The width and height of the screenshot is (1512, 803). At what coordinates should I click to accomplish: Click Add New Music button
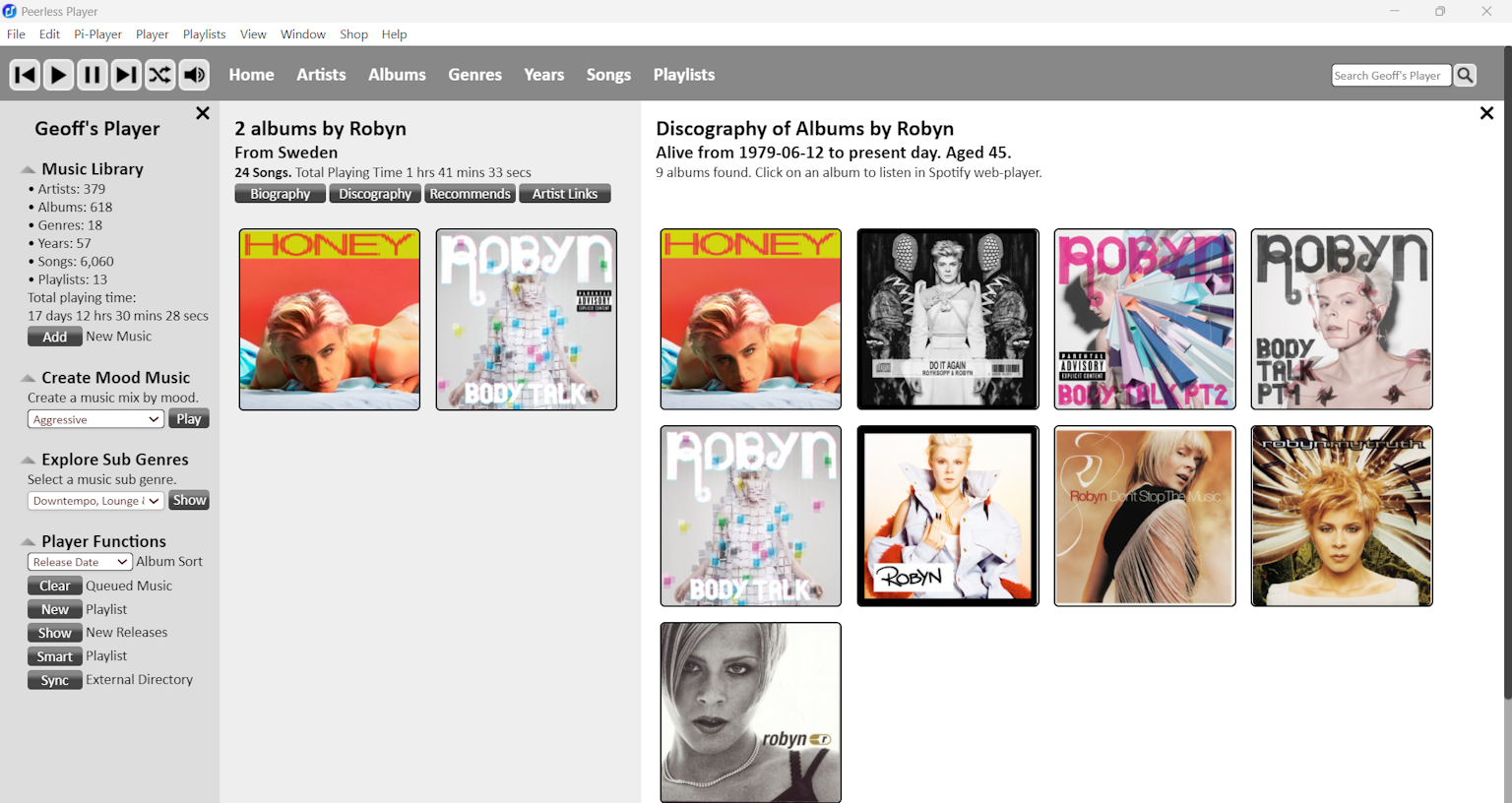(55, 337)
